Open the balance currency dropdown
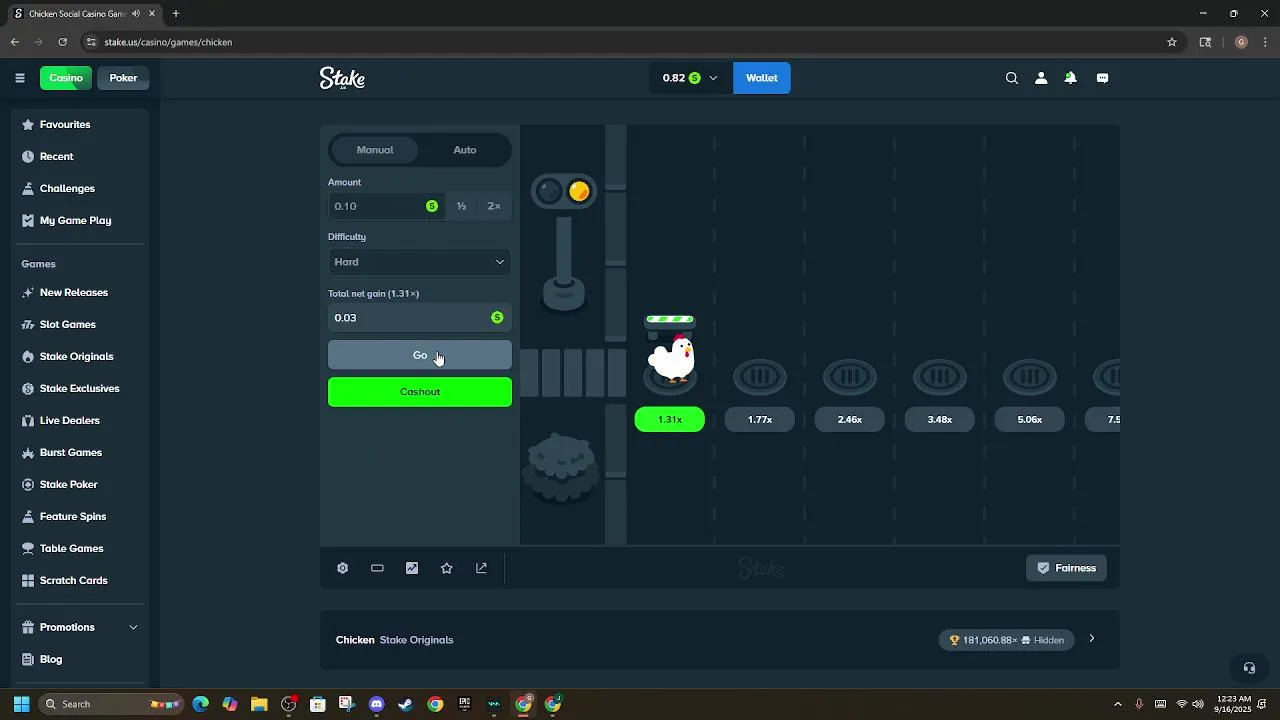 coord(690,78)
